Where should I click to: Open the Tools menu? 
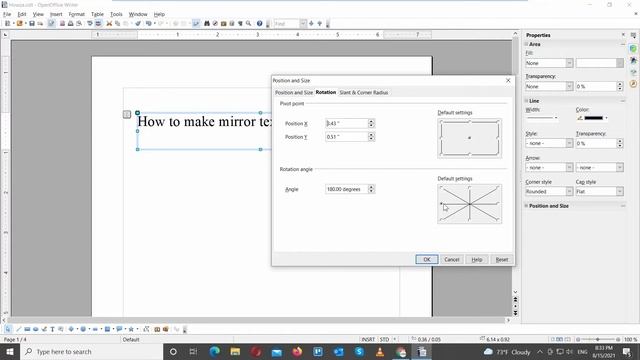pyautogui.click(x=116, y=14)
